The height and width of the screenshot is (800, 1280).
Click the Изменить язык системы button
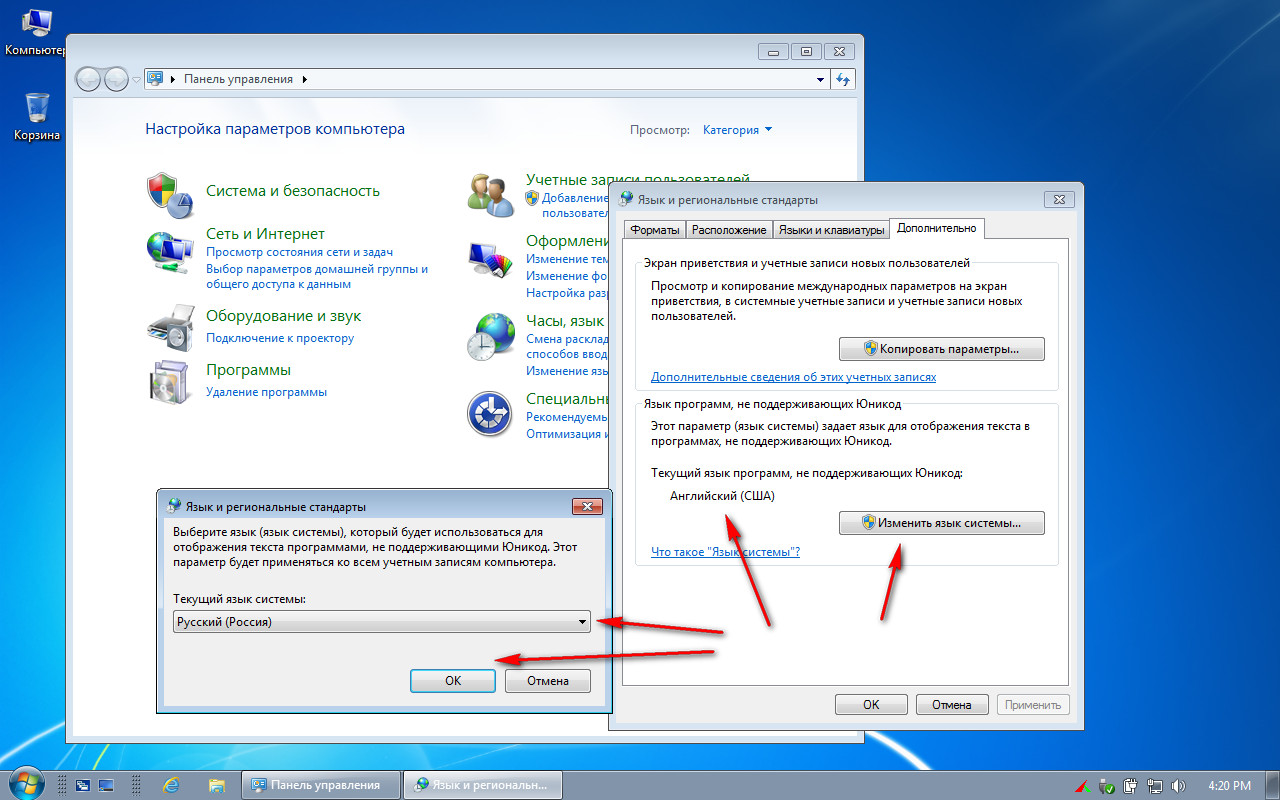[x=941, y=523]
